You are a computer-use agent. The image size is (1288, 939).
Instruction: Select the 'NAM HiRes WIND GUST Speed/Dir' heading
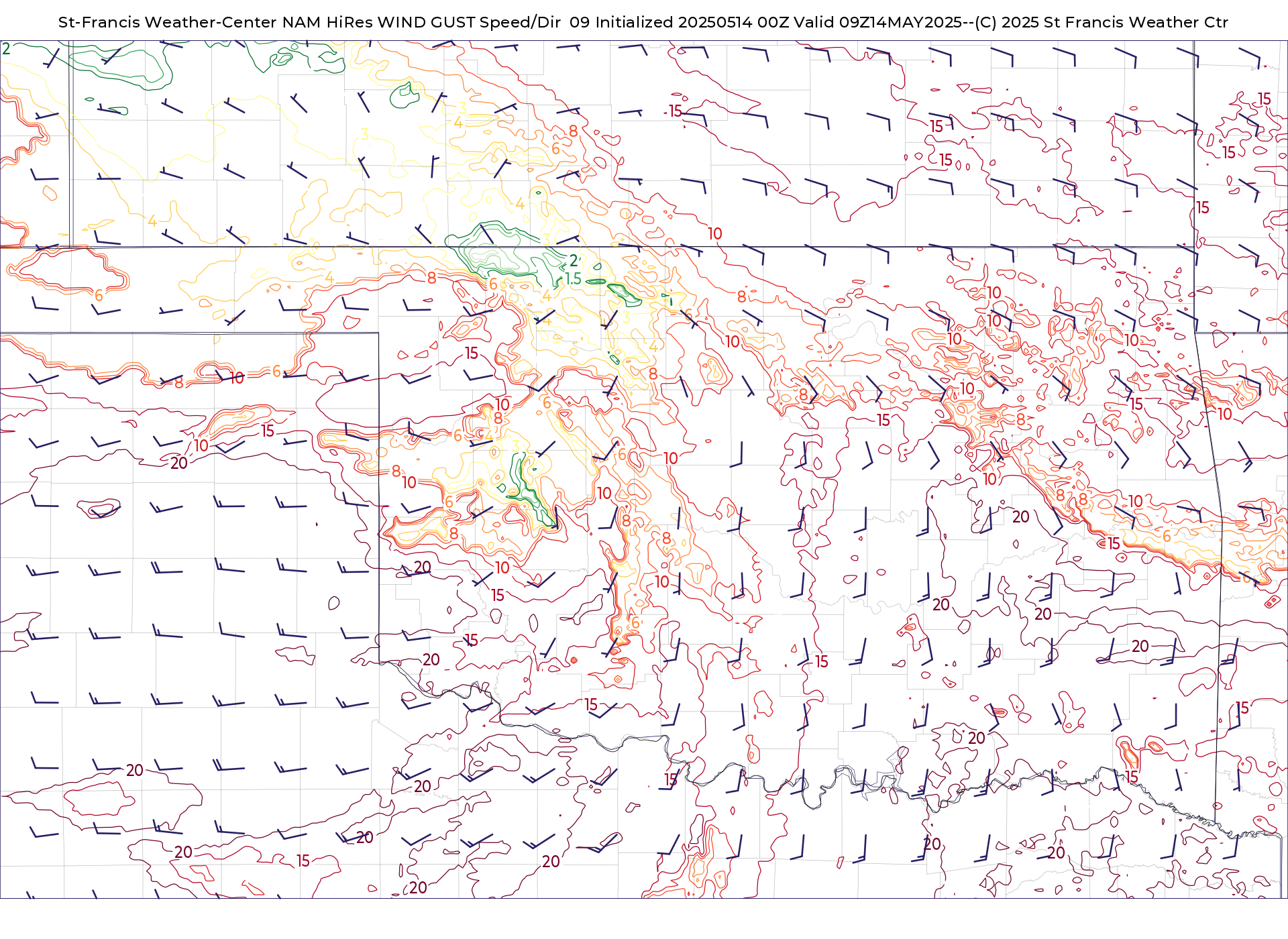coord(421,22)
